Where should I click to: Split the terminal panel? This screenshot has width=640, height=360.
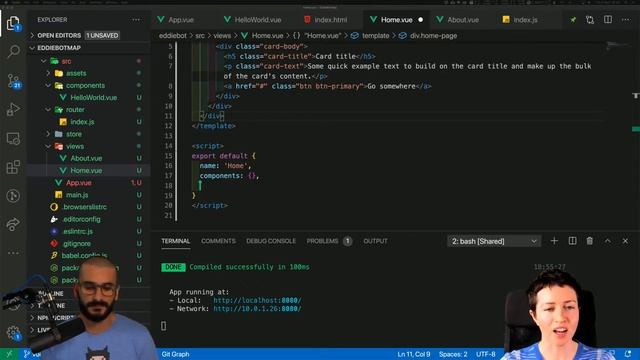[x=572, y=241]
